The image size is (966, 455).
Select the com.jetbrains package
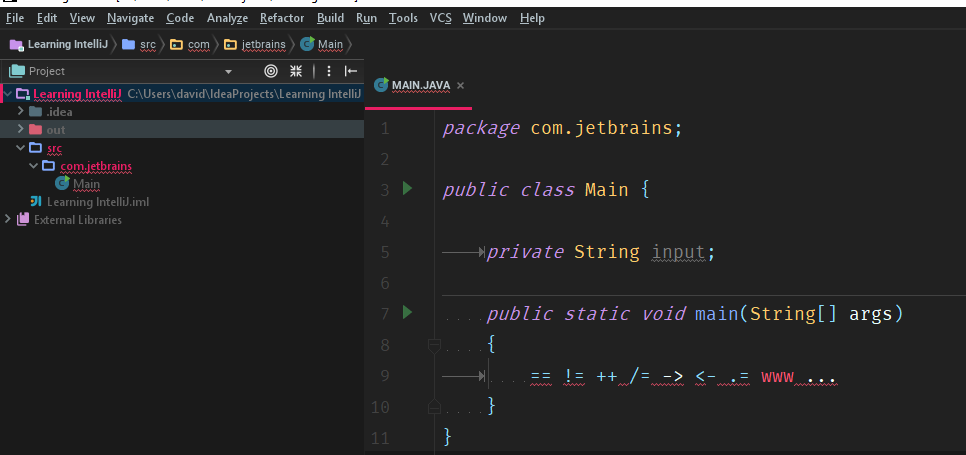pos(96,166)
